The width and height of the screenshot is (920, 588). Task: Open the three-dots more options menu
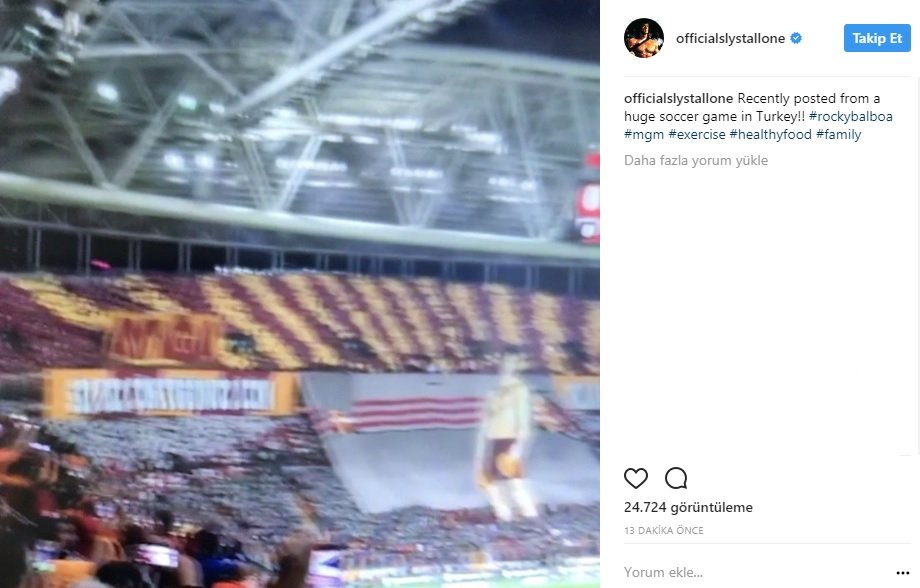point(902,573)
